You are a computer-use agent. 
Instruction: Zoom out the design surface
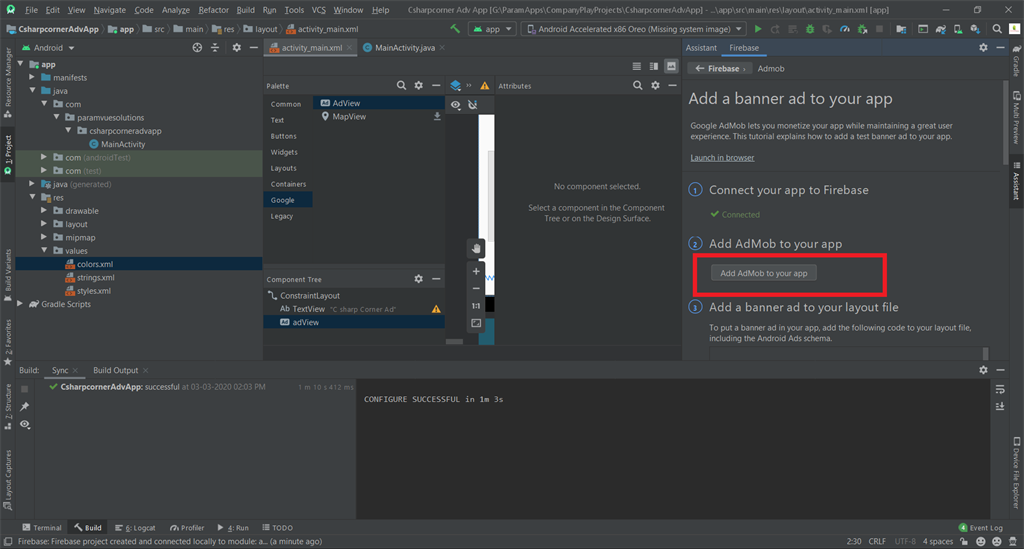coord(476,288)
